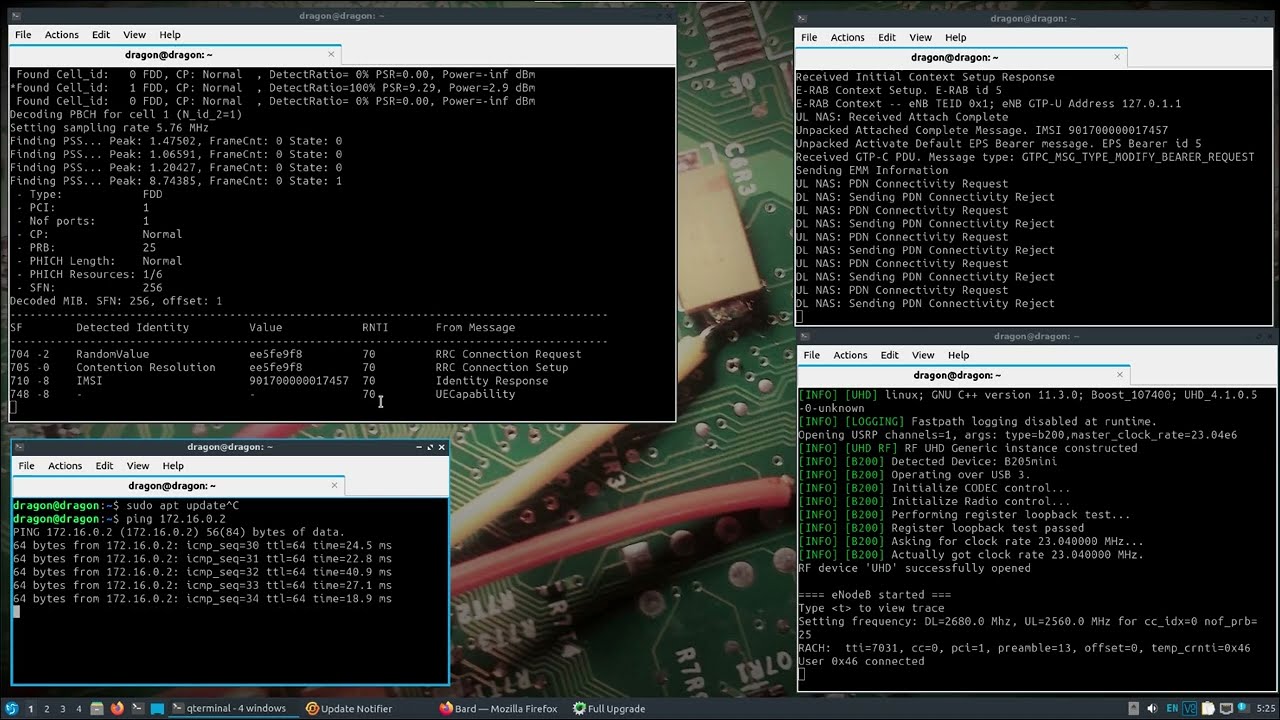The height and width of the screenshot is (720, 1280).
Task: Click the show desktop icon in taskbar
Action: pyautogui.click(x=158, y=708)
